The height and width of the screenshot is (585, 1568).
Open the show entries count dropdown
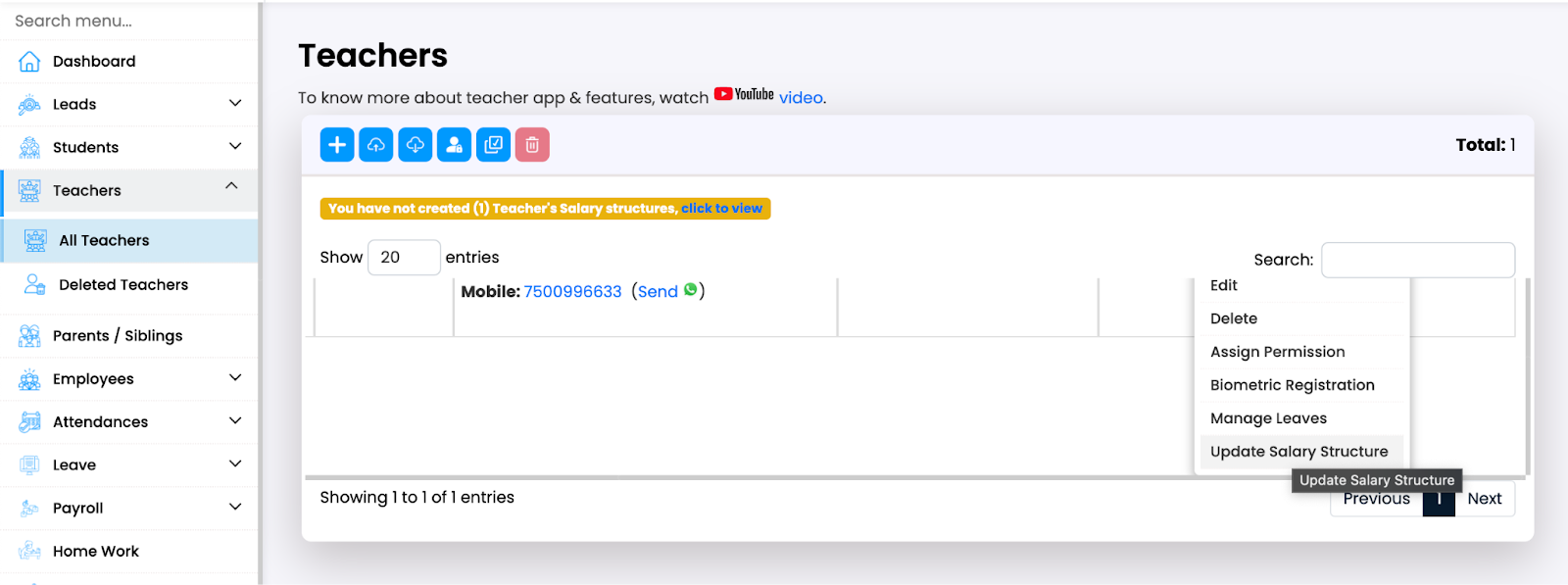(403, 258)
